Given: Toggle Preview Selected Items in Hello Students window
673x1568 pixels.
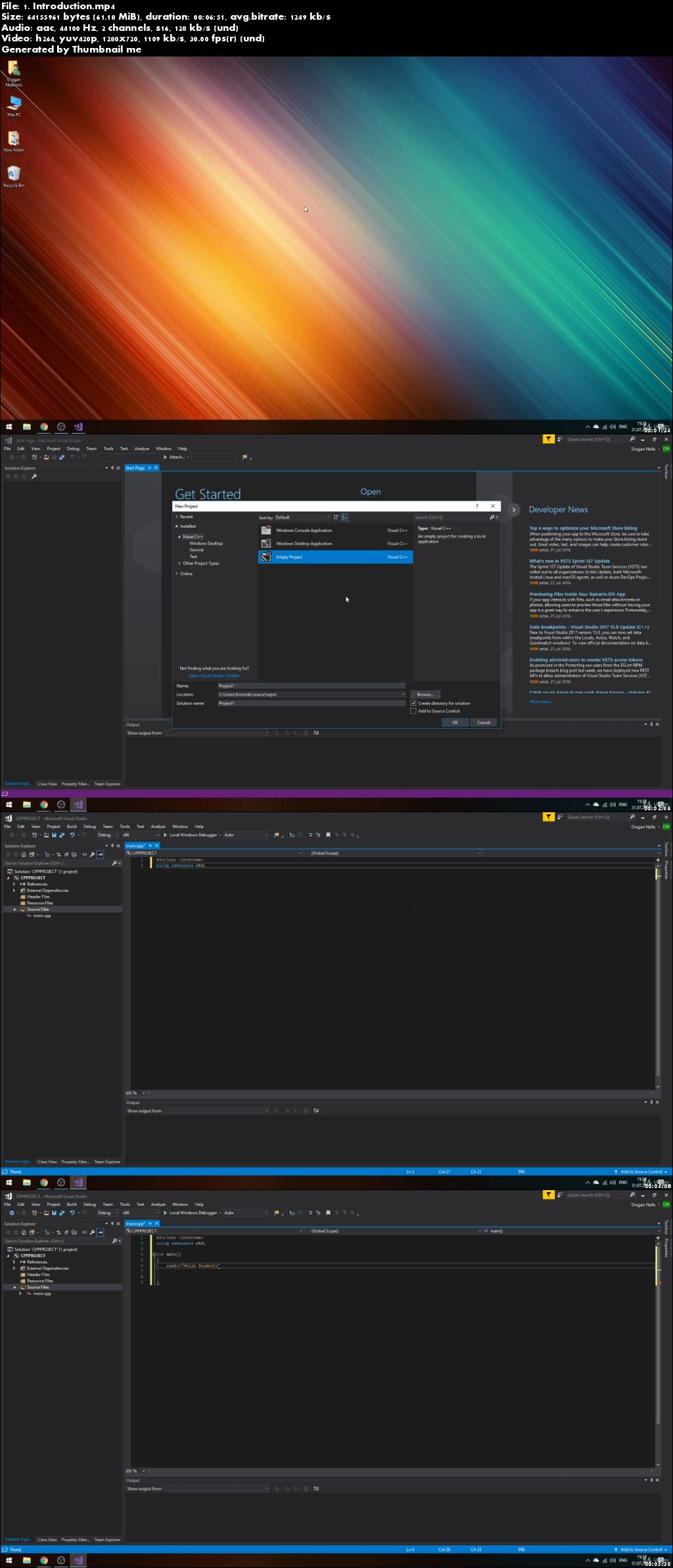Looking at the screenshot, I should click(x=101, y=1232).
